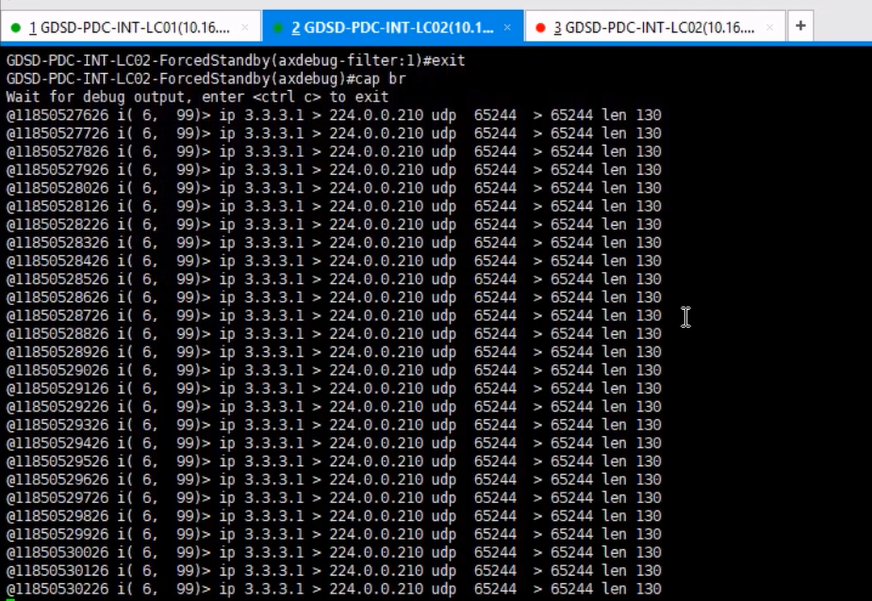Click timestamp @11850528526 line
The height and width of the screenshot is (601, 872).
(x=334, y=280)
